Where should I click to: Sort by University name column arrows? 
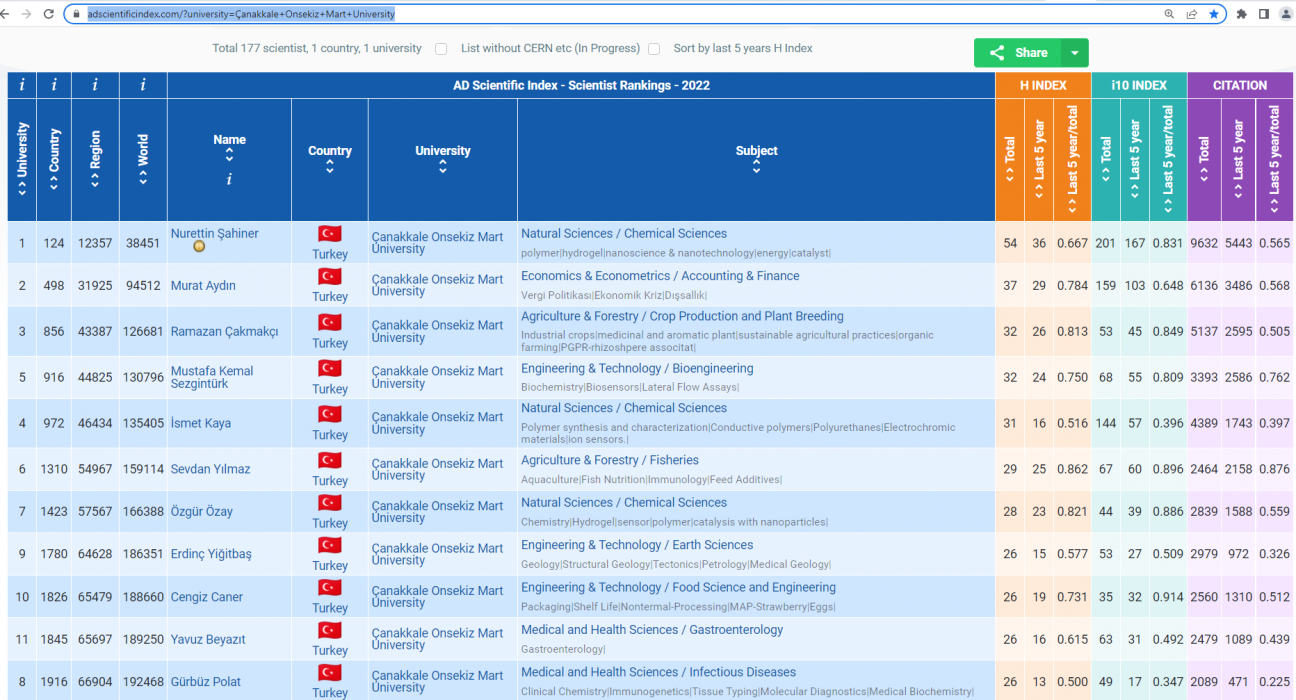pyautogui.click(x=442, y=167)
